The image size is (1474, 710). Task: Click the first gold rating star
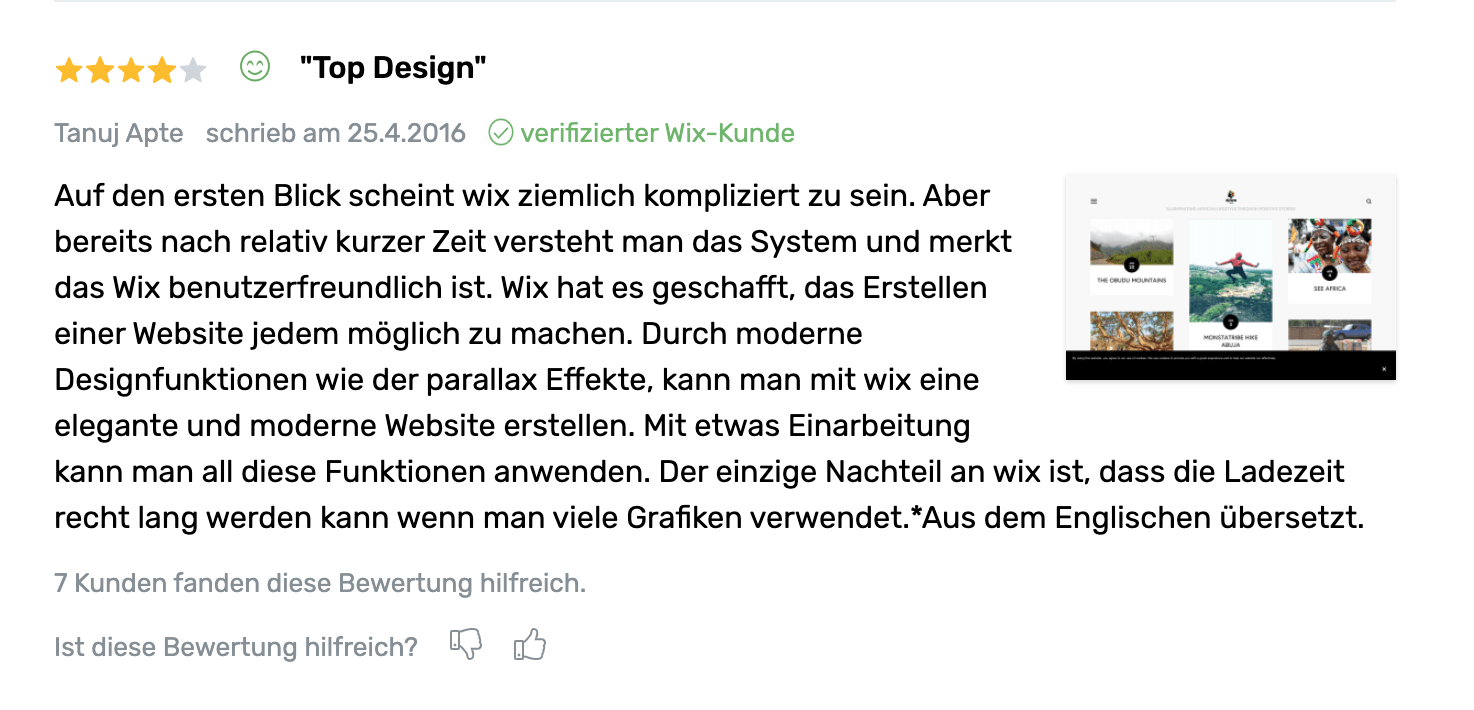[x=69, y=70]
